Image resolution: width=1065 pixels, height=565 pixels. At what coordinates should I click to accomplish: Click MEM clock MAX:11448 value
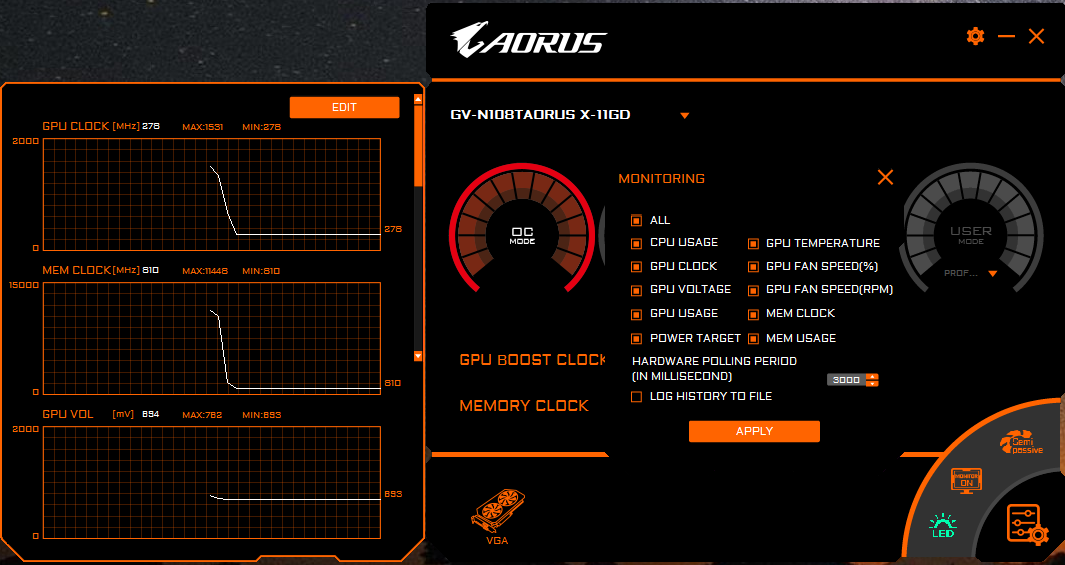point(205,271)
